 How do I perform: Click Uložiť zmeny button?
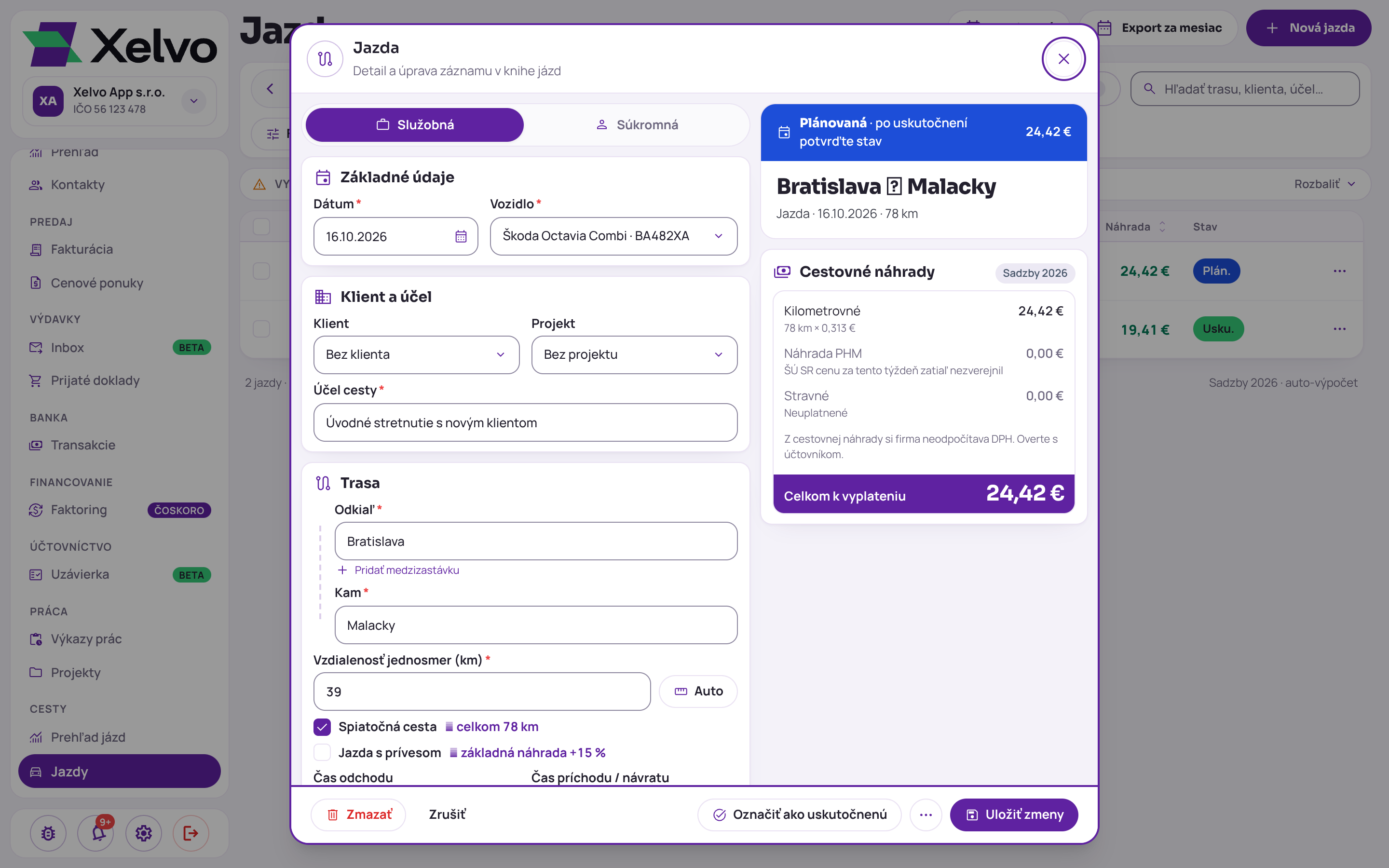point(1014,814)
